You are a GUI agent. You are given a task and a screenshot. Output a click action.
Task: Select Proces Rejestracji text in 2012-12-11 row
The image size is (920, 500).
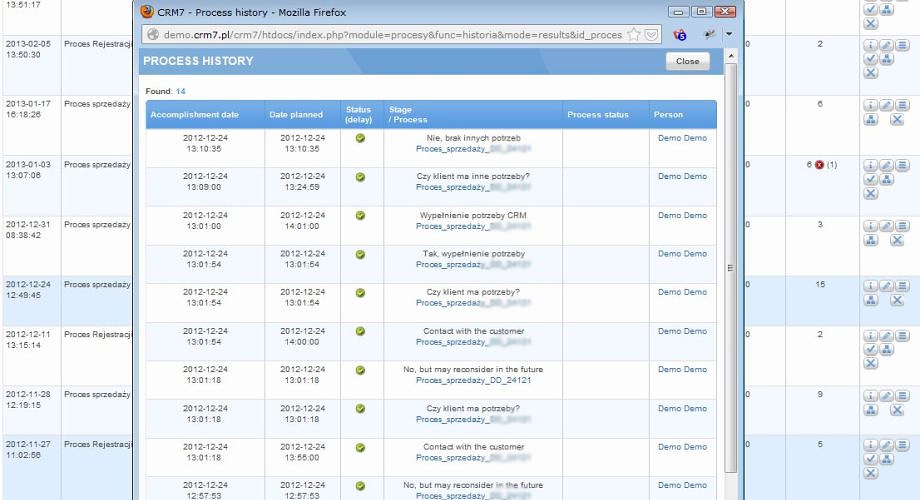pos(98,335)
